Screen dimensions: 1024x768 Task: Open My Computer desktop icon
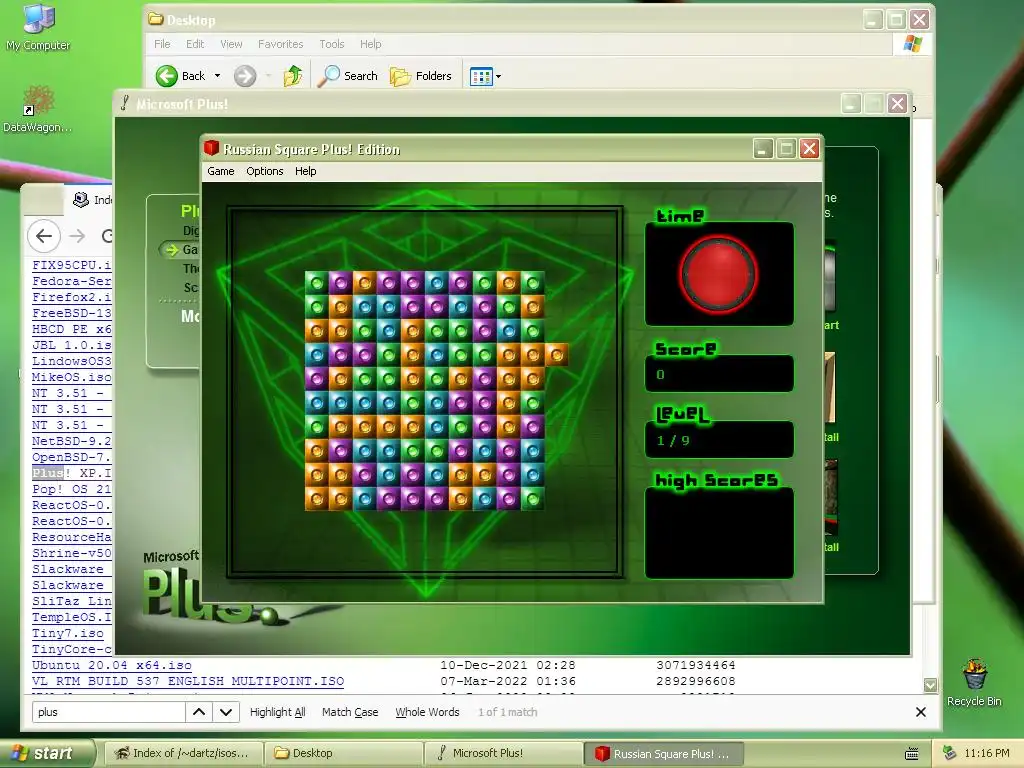click(x=38, y=26)
